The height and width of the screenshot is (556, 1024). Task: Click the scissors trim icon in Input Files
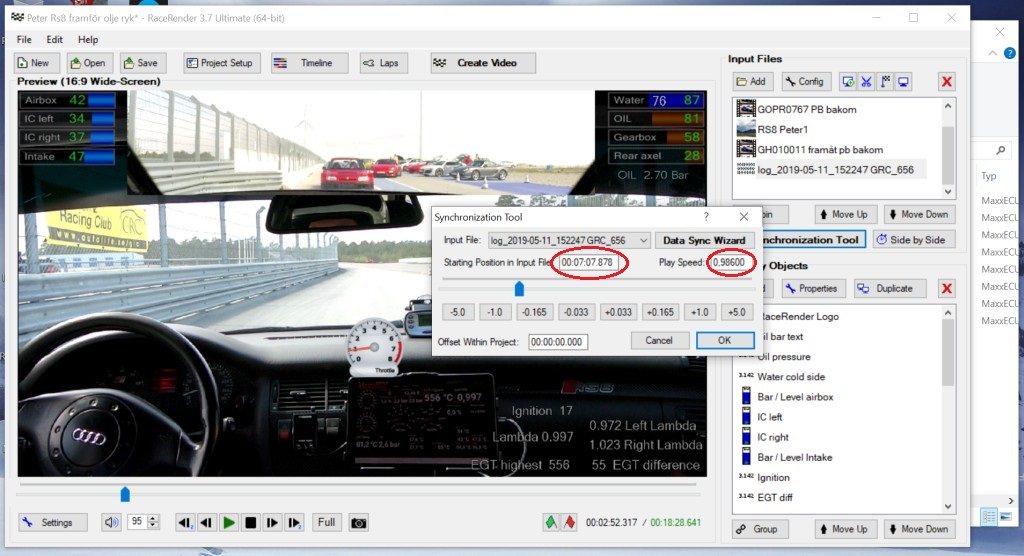[867, 82]
